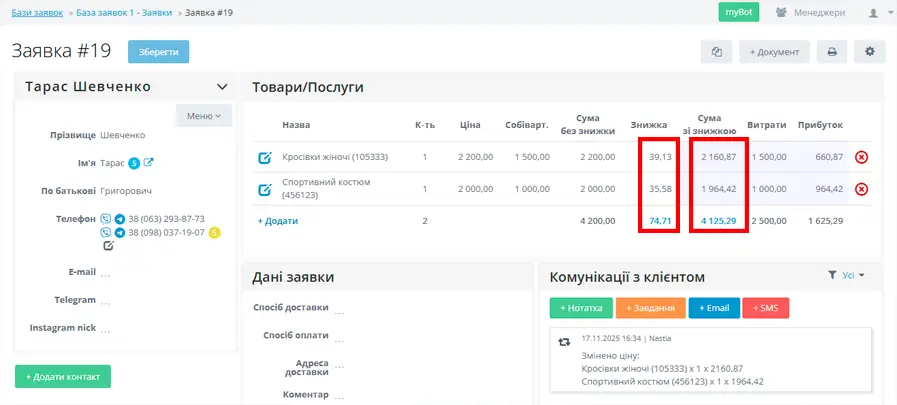Click the edit phone numbers pencil icon

point(108,246)
